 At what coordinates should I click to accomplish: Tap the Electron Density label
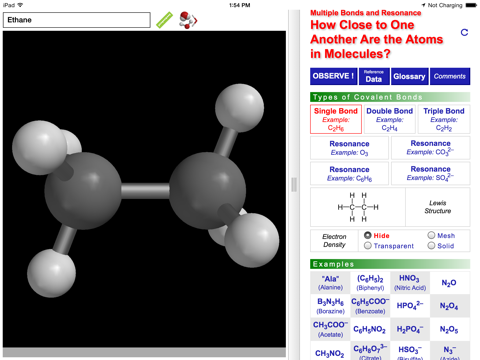pyautogui.click(x=334, y=240)
